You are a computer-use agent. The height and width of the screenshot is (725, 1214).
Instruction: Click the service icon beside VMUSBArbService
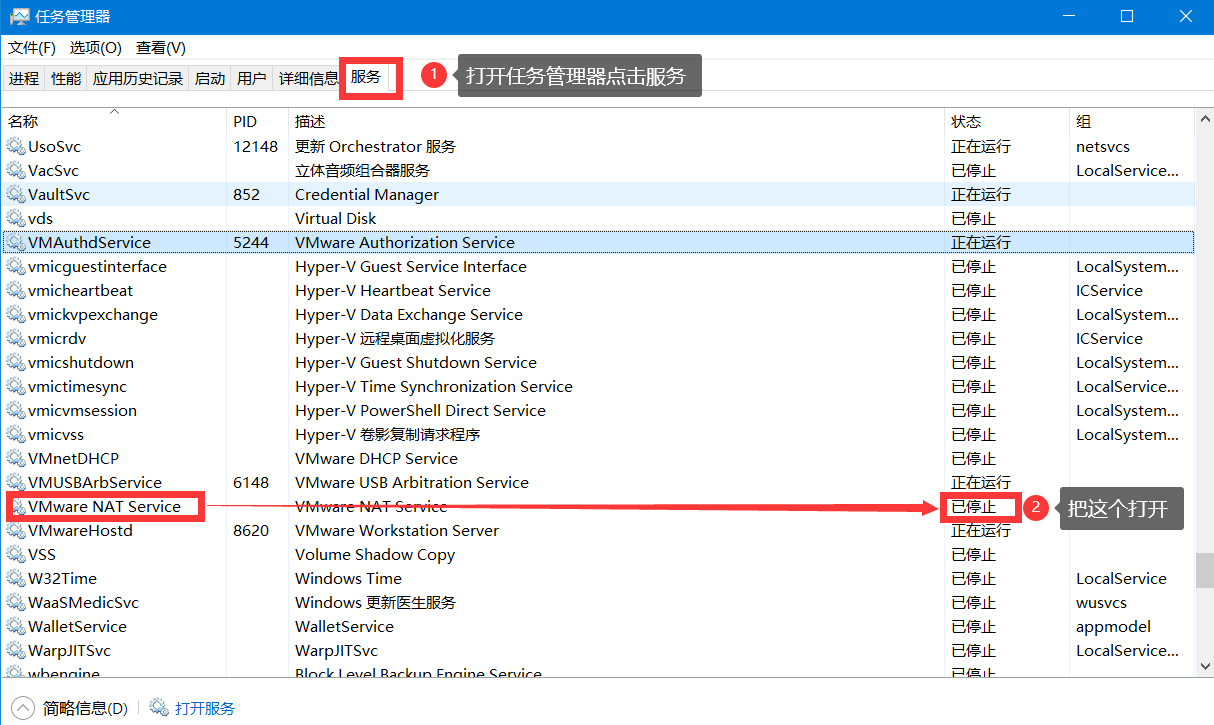click(15, 482)
